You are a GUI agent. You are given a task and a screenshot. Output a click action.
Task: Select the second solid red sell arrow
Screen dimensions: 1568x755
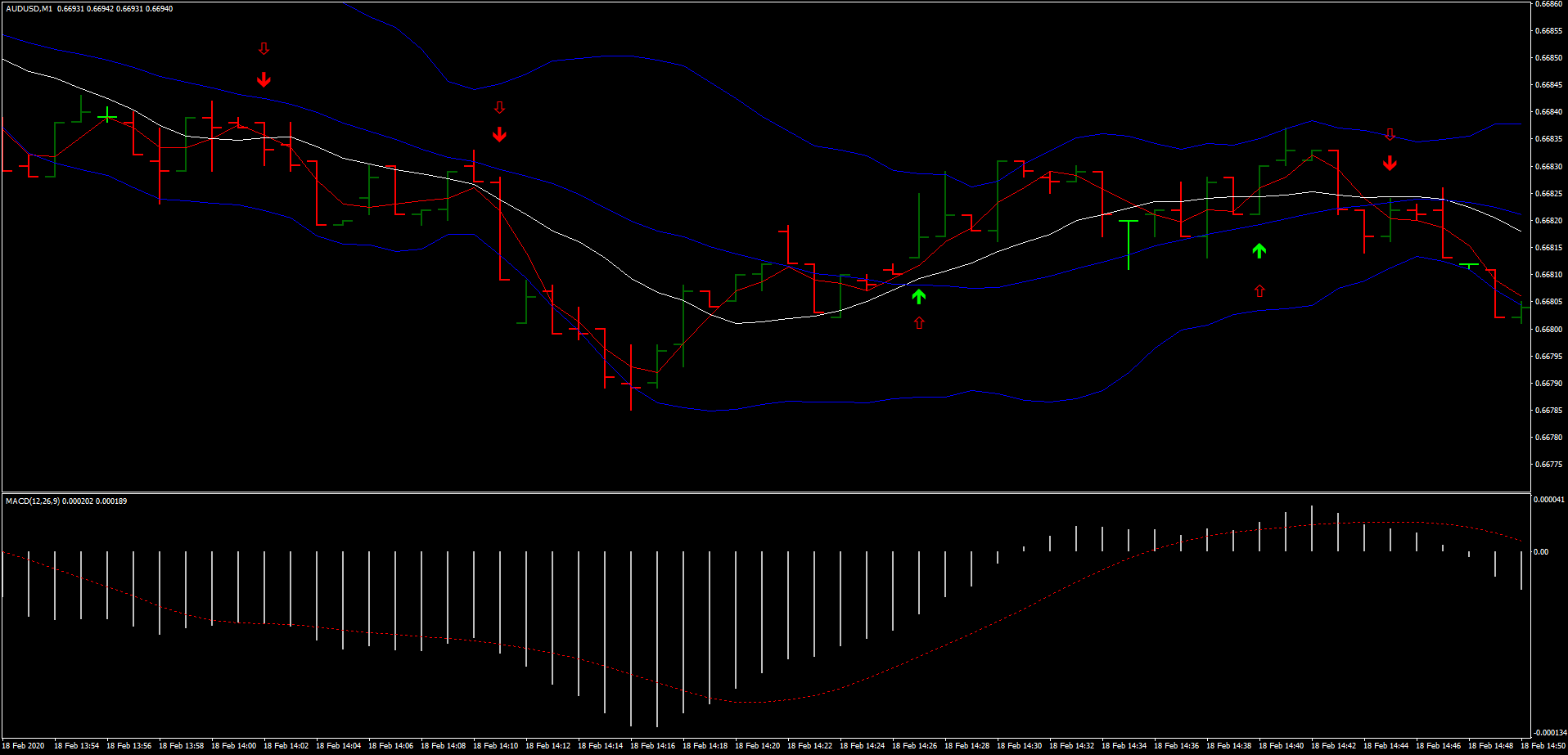(499, 134)
